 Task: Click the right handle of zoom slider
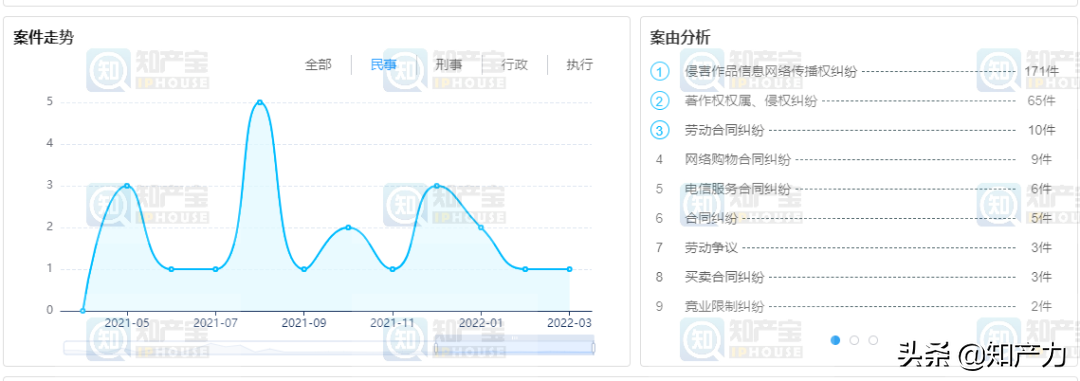coord(593,348)
